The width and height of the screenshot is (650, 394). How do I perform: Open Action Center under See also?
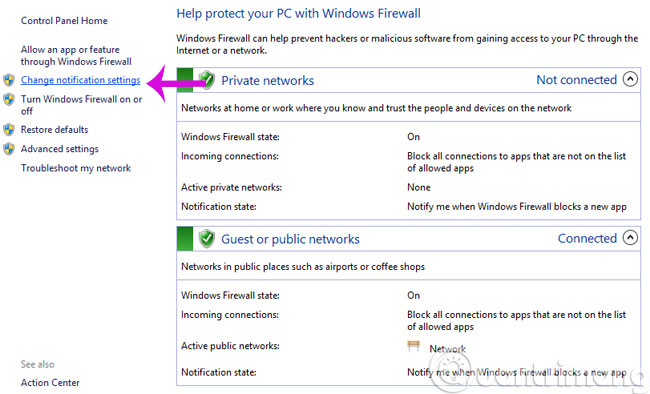[x=50, y=382]
